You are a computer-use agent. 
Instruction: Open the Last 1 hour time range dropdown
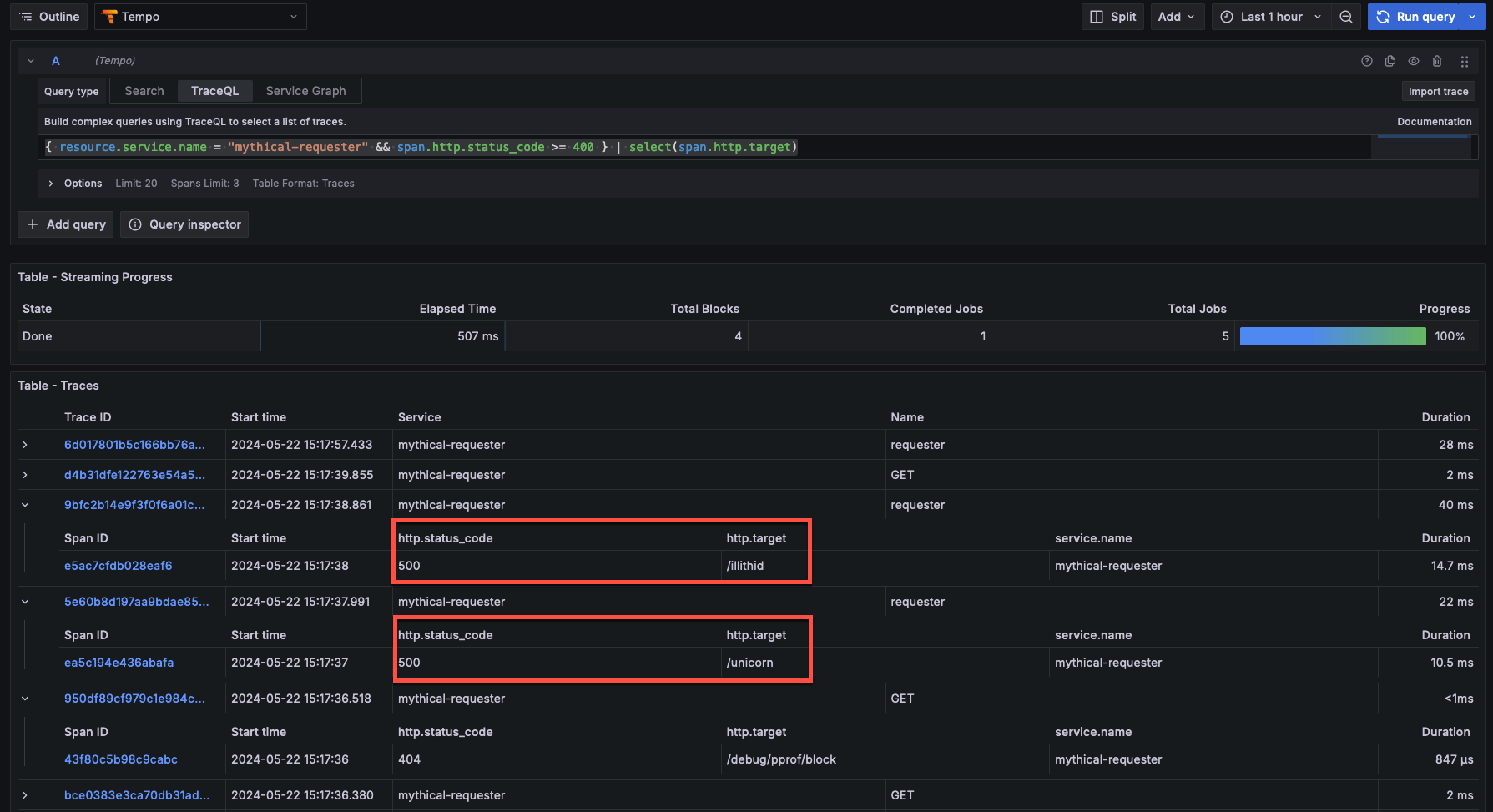(1269, 16)
